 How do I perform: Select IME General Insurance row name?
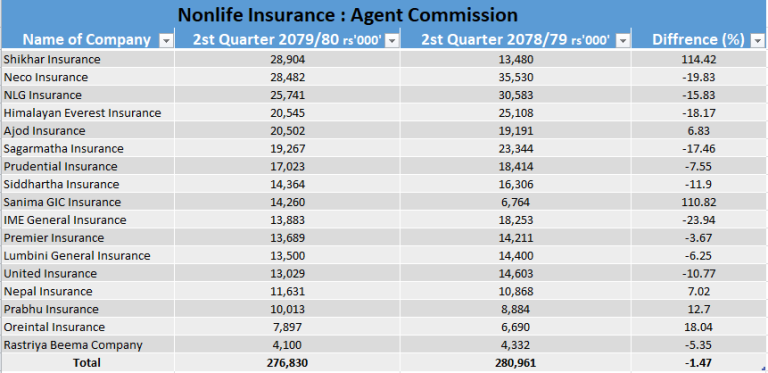88,220
